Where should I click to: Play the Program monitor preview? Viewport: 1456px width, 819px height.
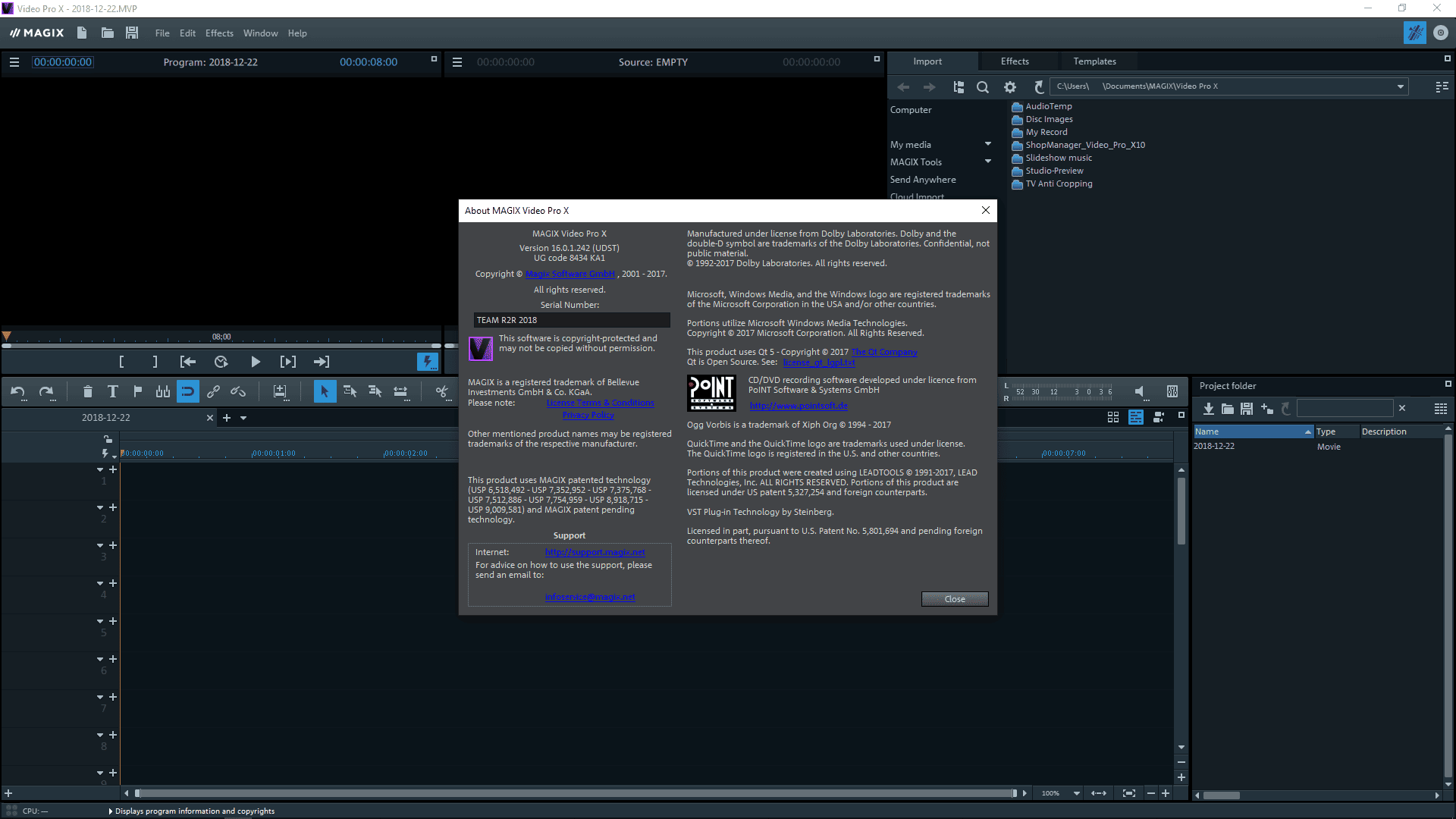(x=256, y=362)
